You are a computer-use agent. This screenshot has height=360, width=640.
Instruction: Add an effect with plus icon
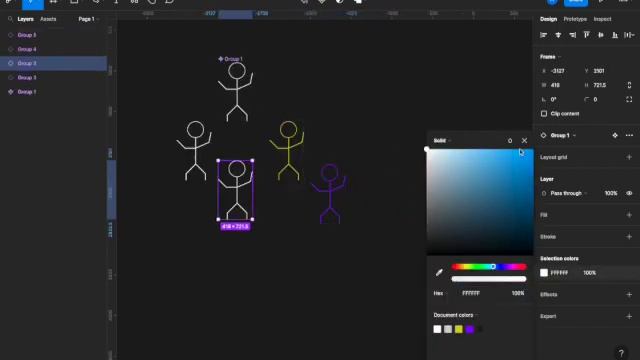tap(629, 294)
